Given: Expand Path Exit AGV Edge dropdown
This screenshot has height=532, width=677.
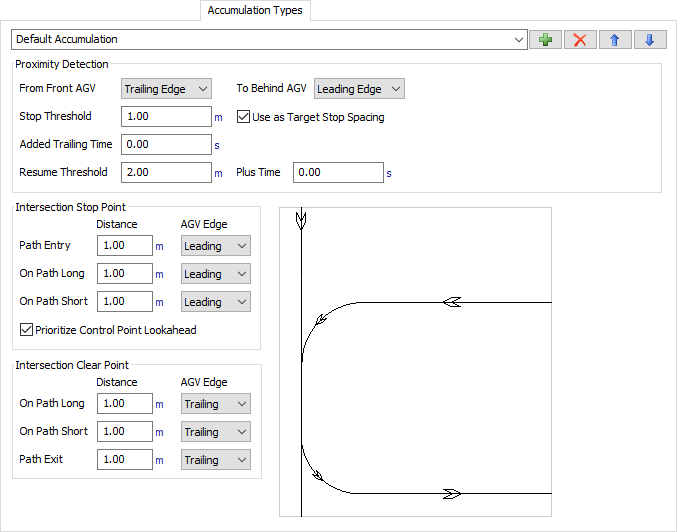Looking at the screenshot, I should click(x=215, y=460).
